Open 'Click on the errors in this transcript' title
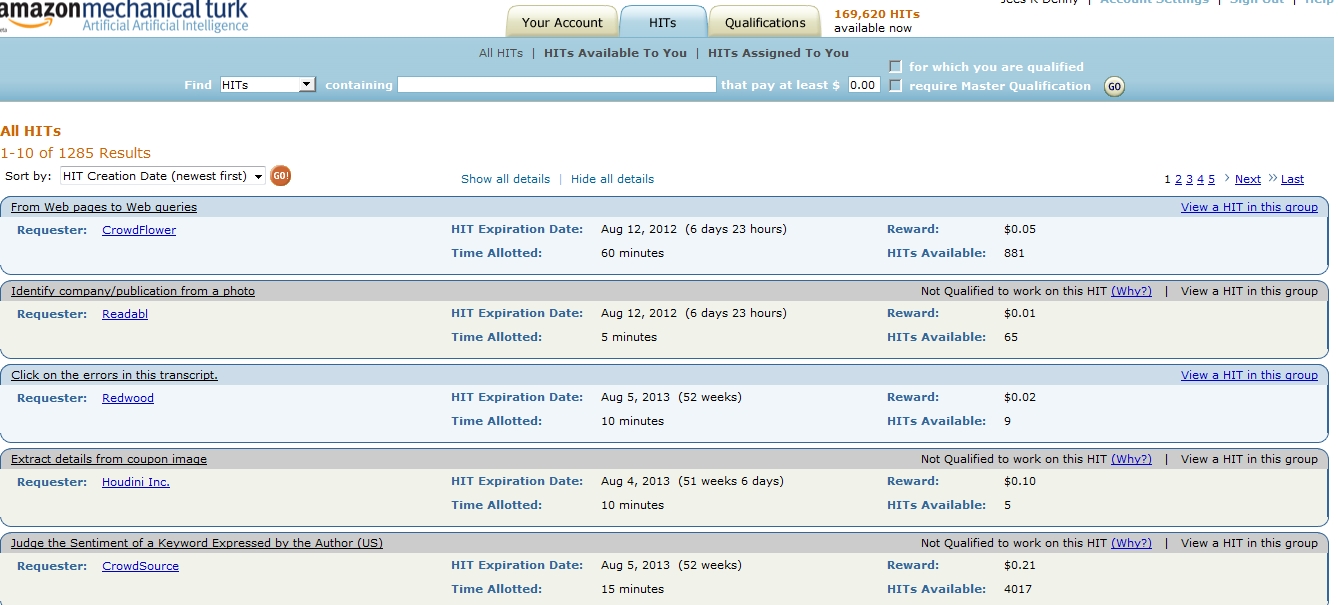 (x=114, y=375)
